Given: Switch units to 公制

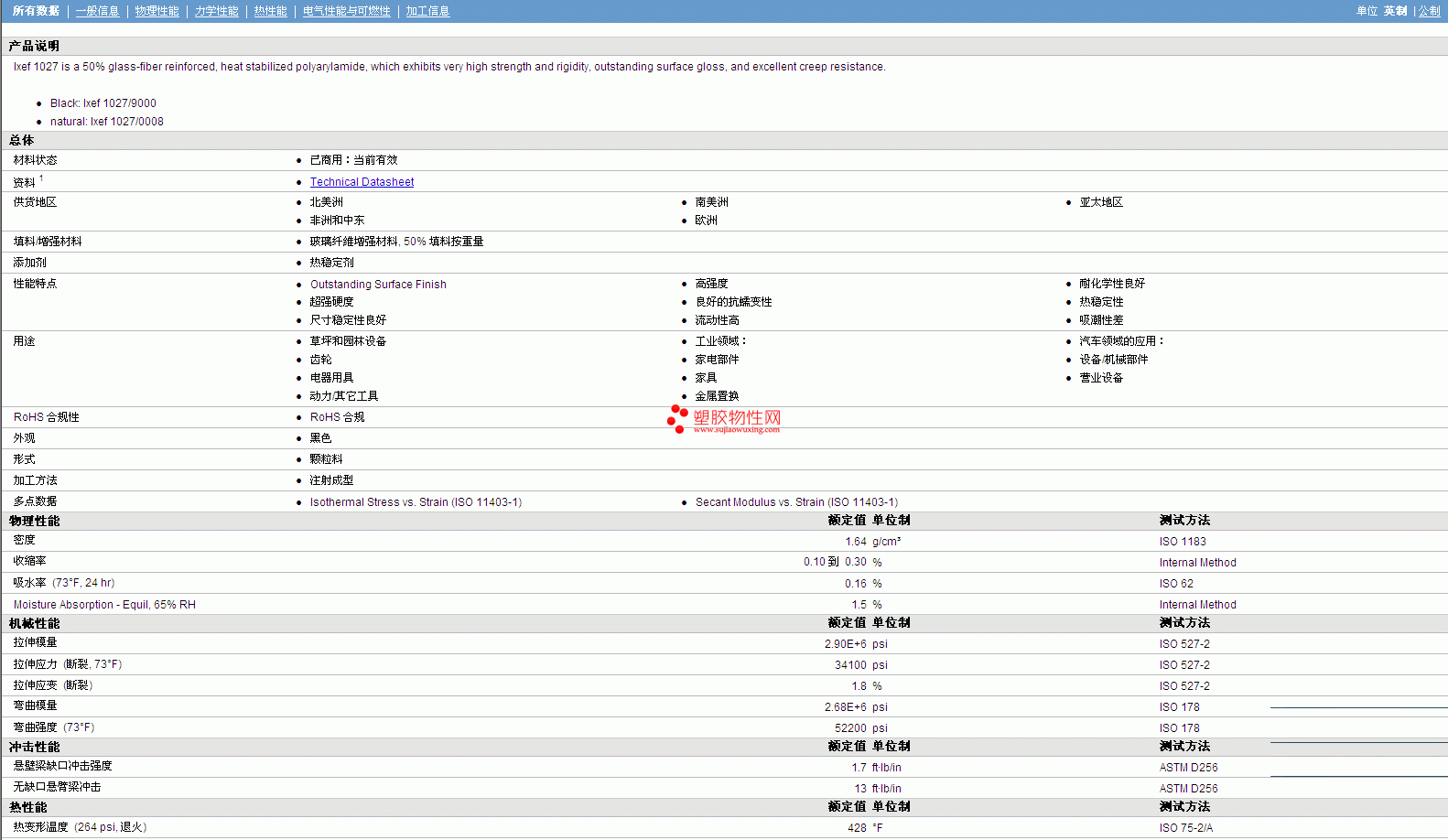Looking at the screenshot, I should [1429, 11].
